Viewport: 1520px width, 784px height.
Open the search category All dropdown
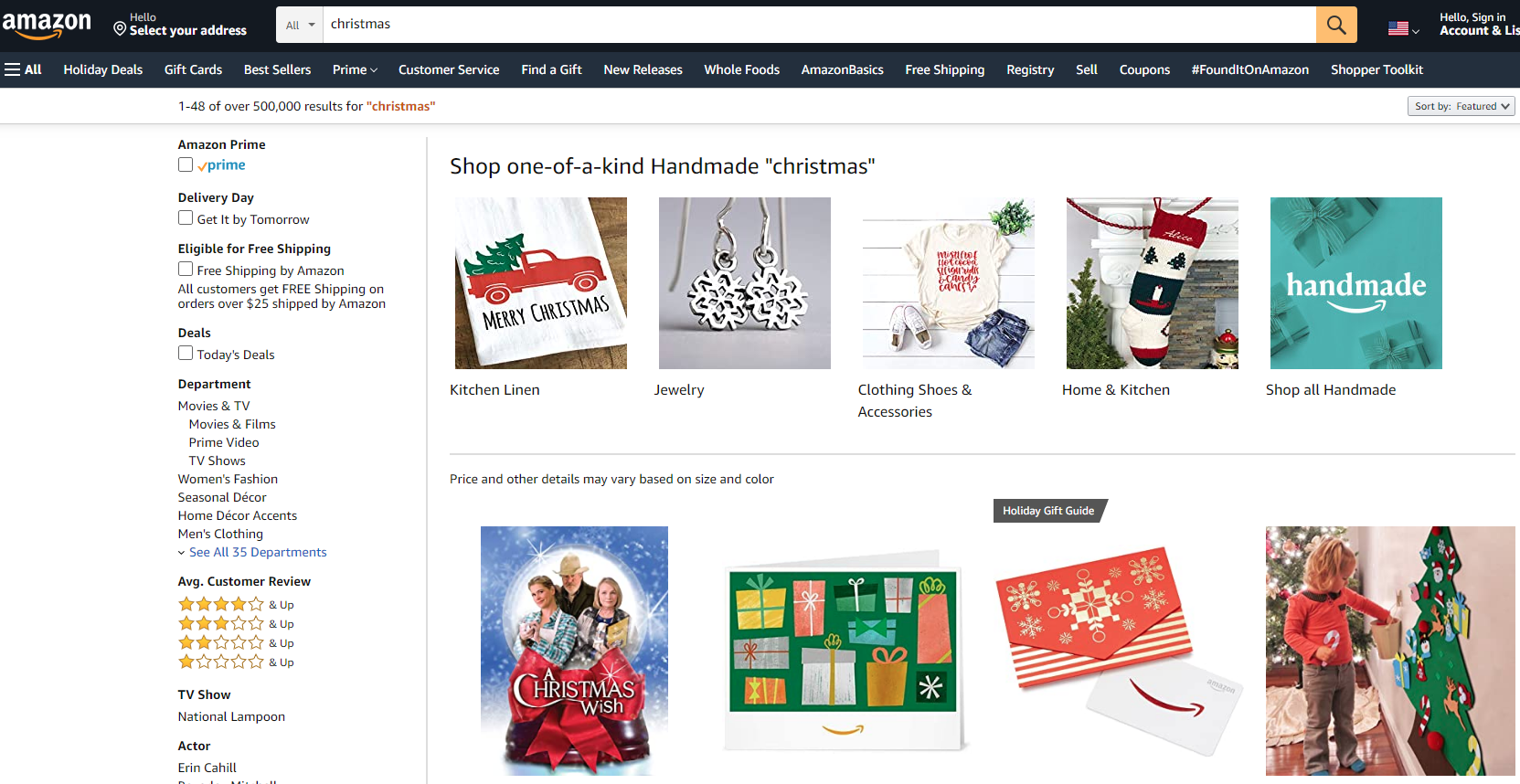click(x=300, y=25)
